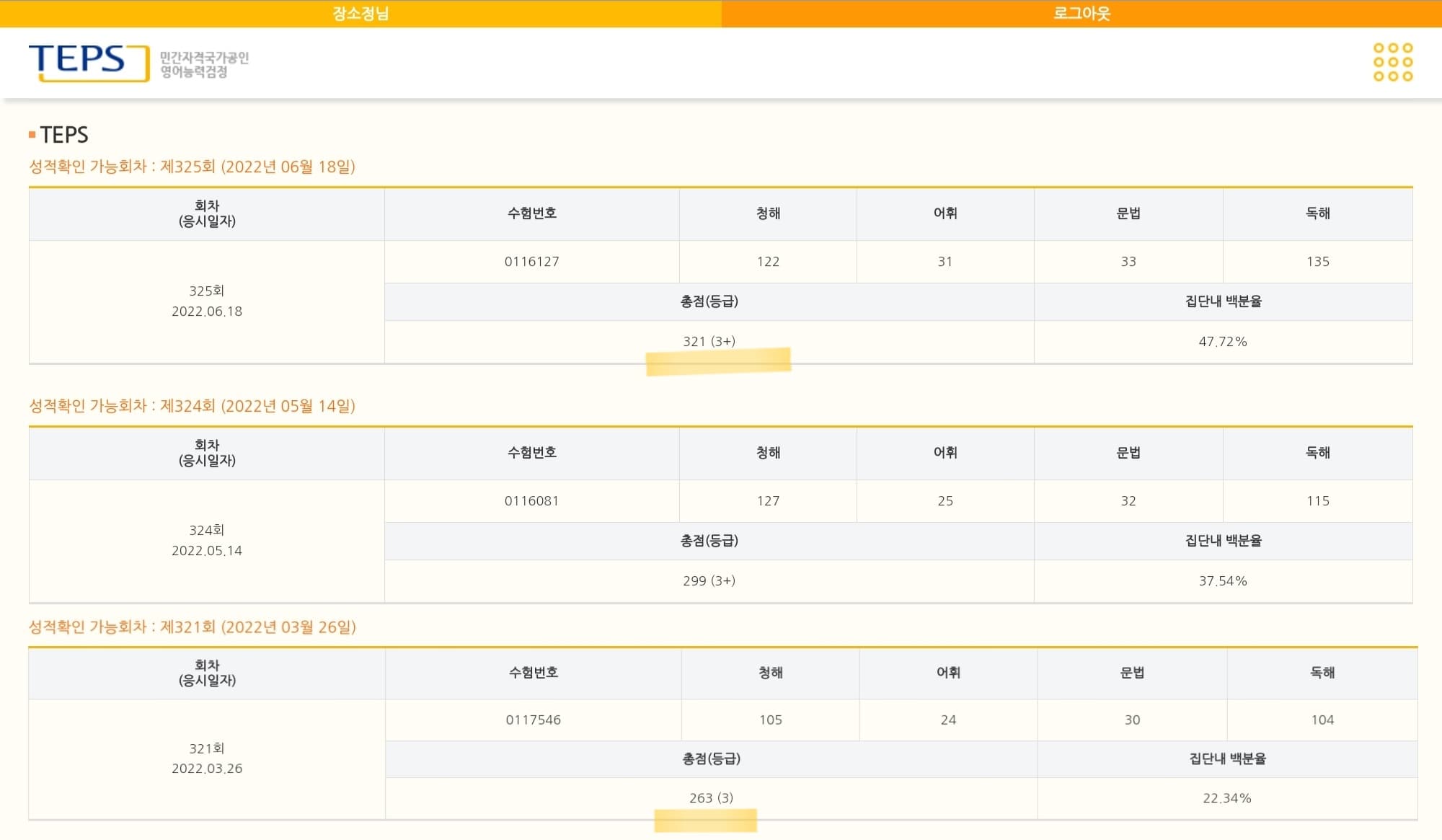Select exam number 0116127

[531, 262]
